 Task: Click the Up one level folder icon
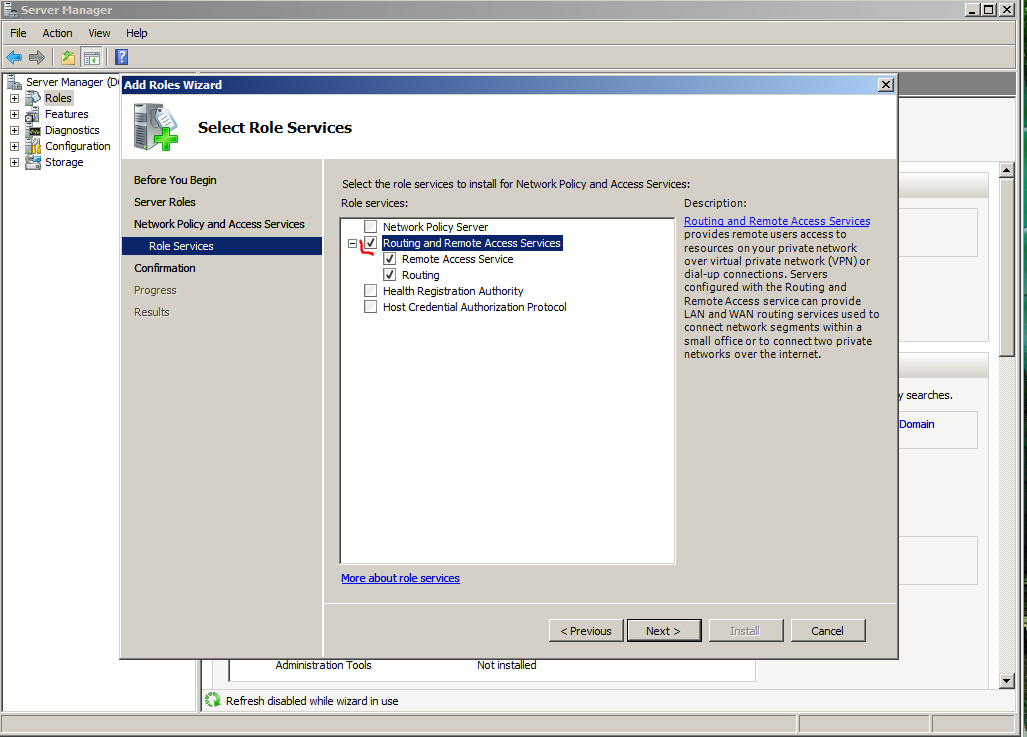pos(67,58)
